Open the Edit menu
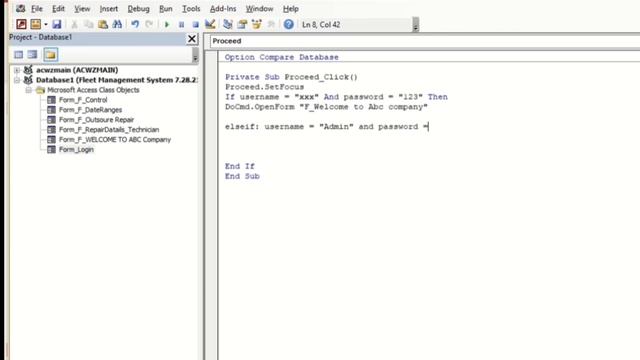This screenshot has height=360, width=640. point(58,9)
